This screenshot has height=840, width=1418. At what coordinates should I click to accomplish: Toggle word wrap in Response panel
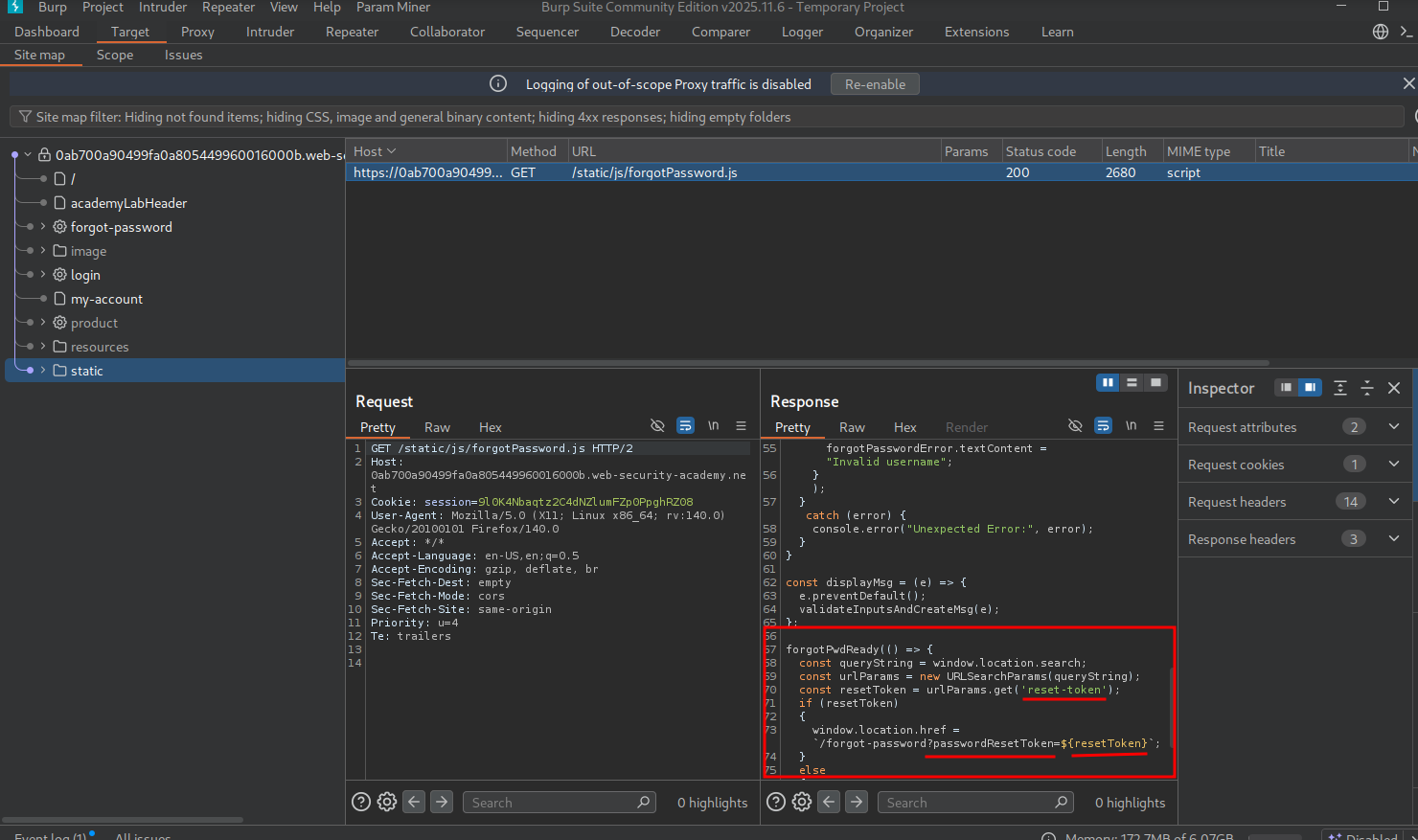(x=1103, y=425)
